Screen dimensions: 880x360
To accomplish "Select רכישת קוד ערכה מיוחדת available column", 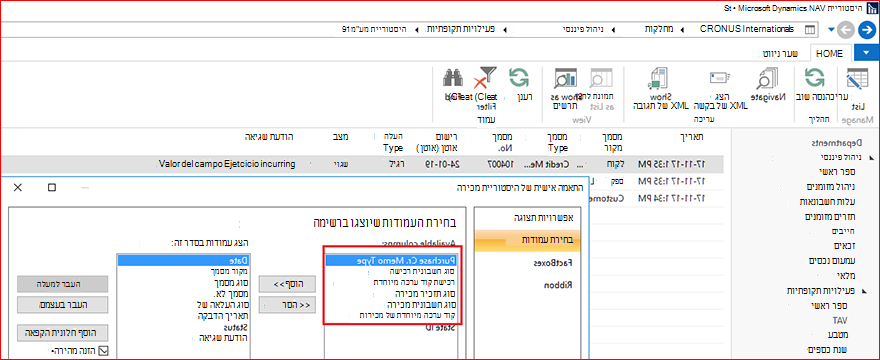I will click(x=414, y=282).
